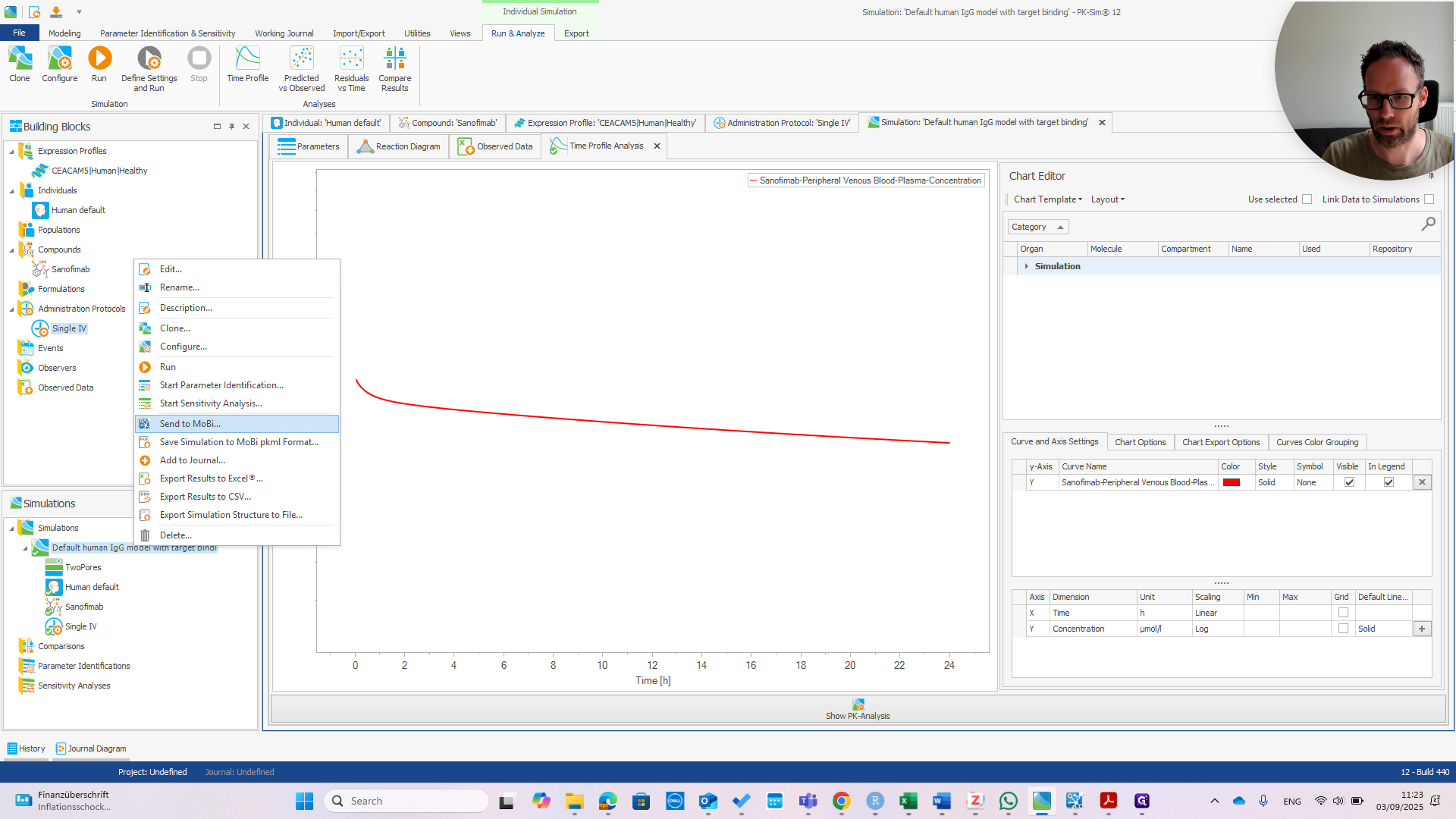
Task: Open Compare Results icon
Action: click(394, 59)
